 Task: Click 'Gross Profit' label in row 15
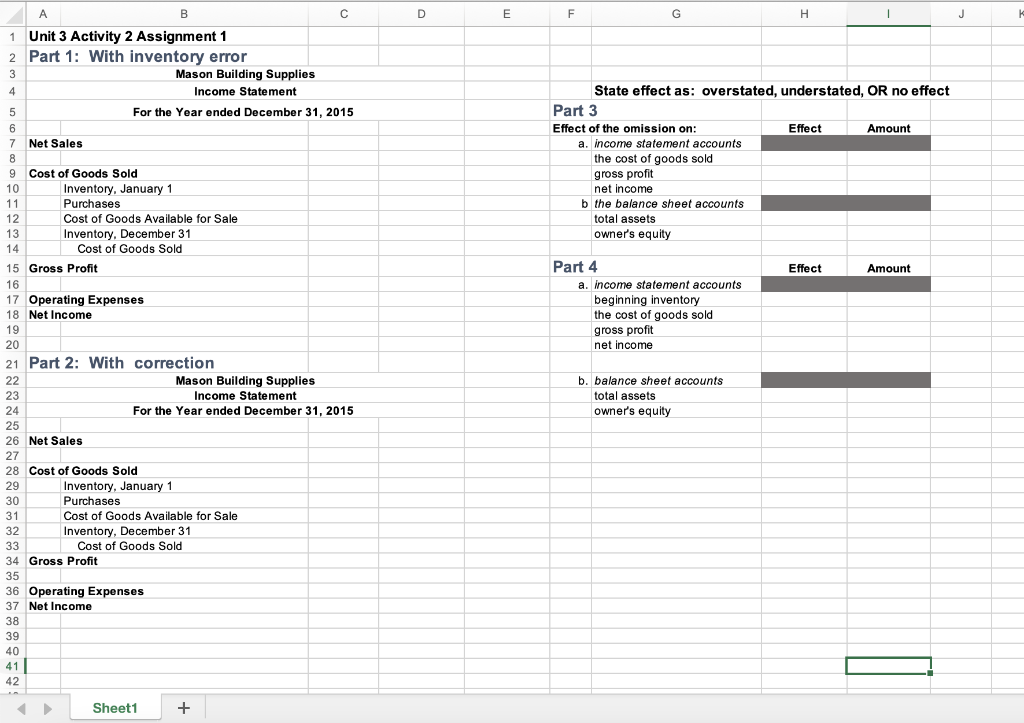(63, 268)
